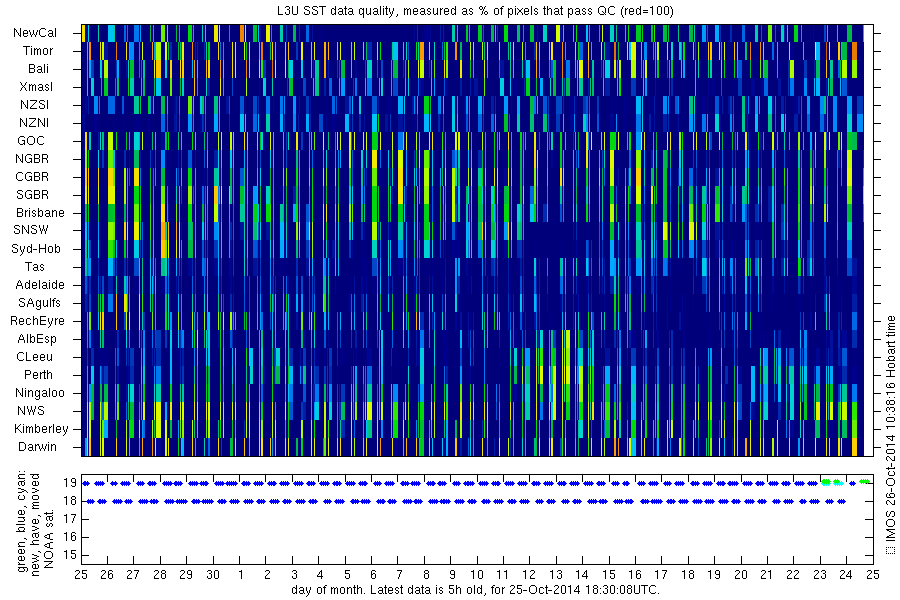
Task: Click the SAgulfs row label
Action: click(x=39, y=303)
